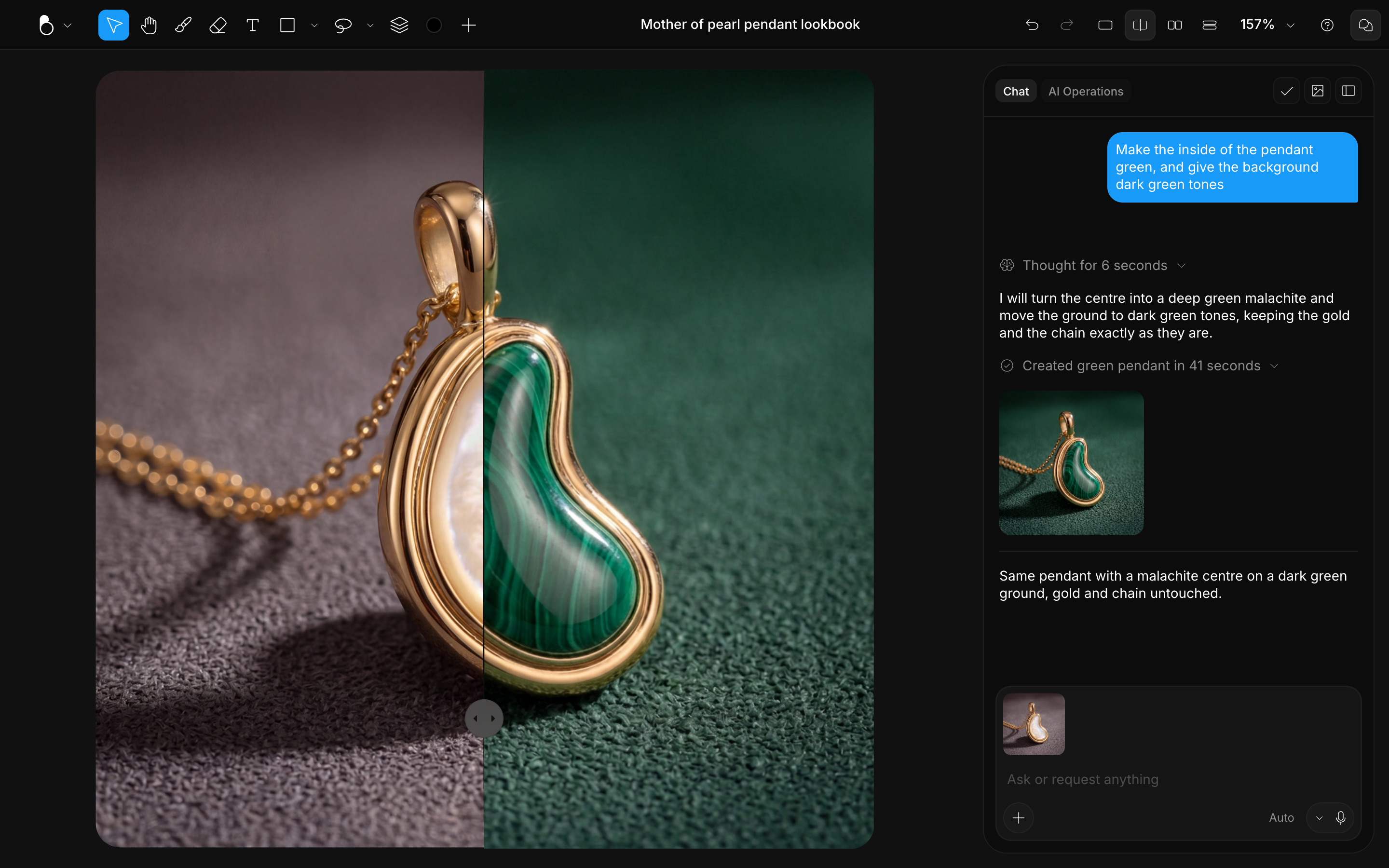Switch to the AI Operations tab
The image size is (1389, 868).
click(1085, 91)
